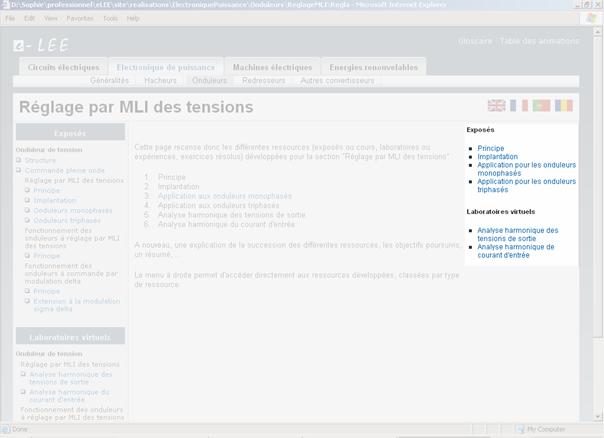604x438 pixels.
Task: Select the French flag language icon
Action: [519, 105]
